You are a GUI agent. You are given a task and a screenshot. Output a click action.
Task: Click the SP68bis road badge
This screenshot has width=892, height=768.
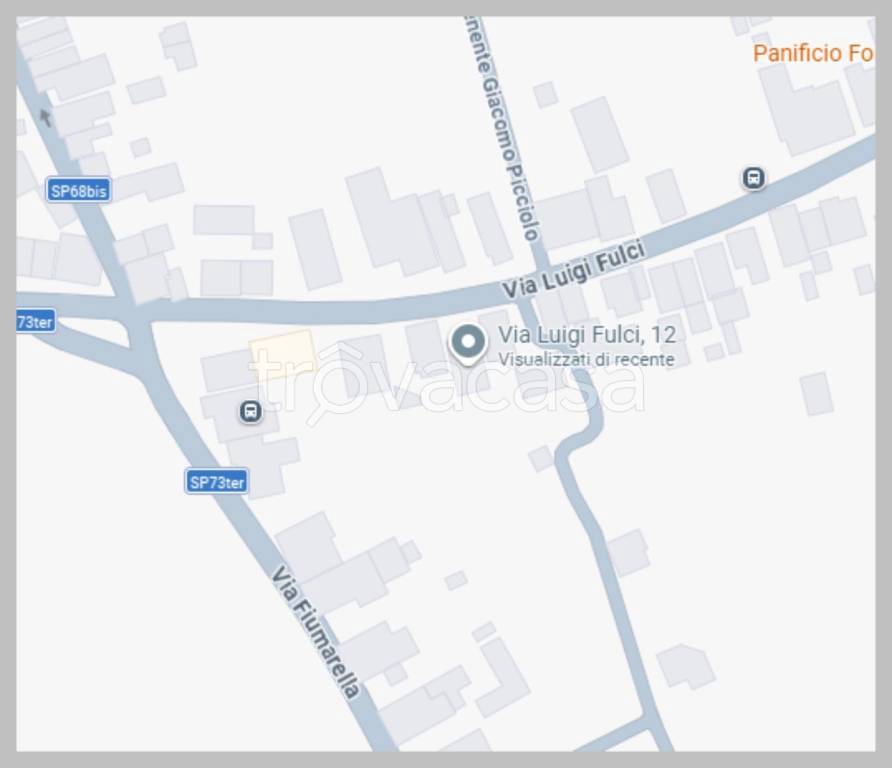[x=79, y=191]
